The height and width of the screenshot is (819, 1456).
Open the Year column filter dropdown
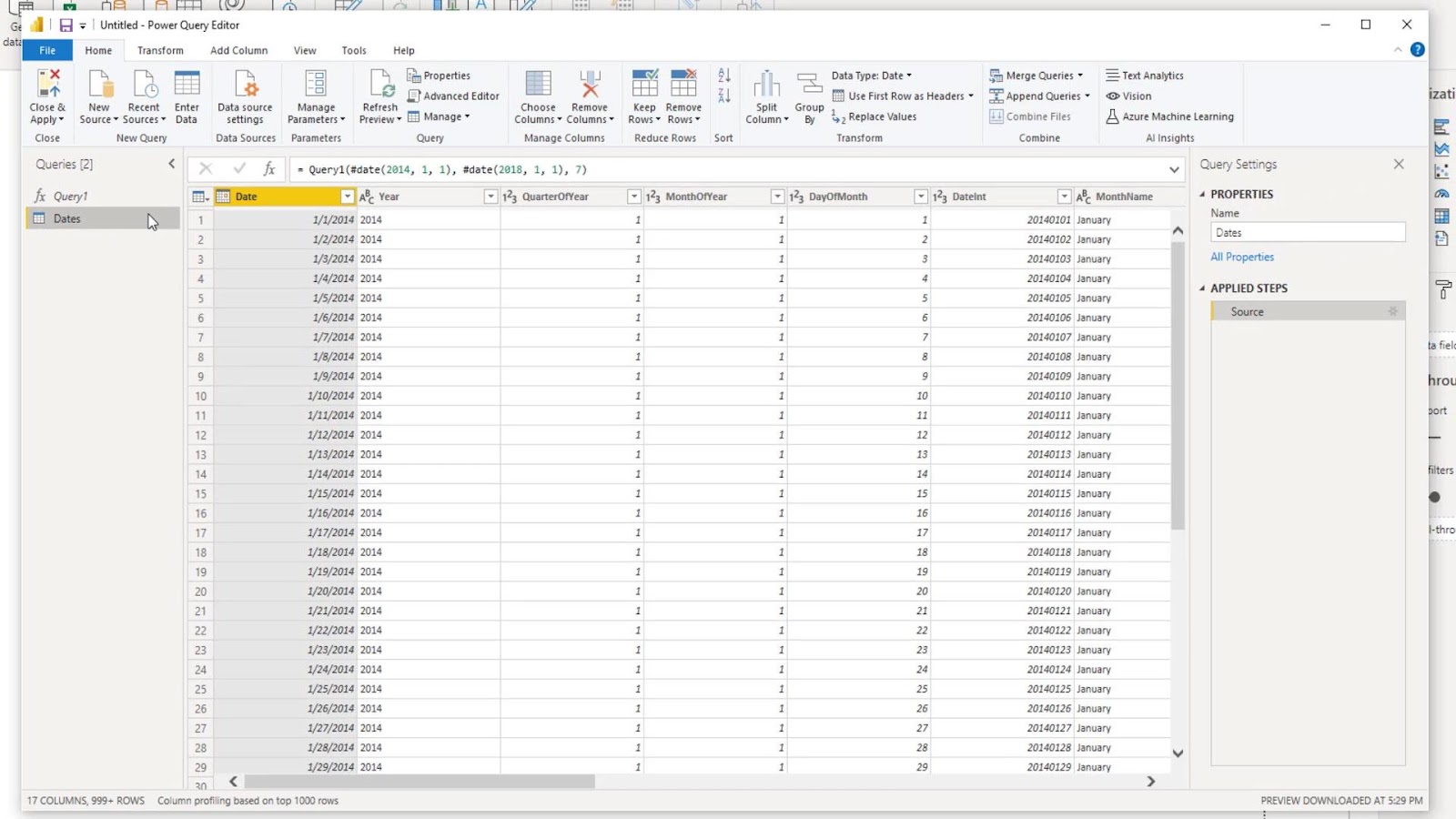coord(490,197)
